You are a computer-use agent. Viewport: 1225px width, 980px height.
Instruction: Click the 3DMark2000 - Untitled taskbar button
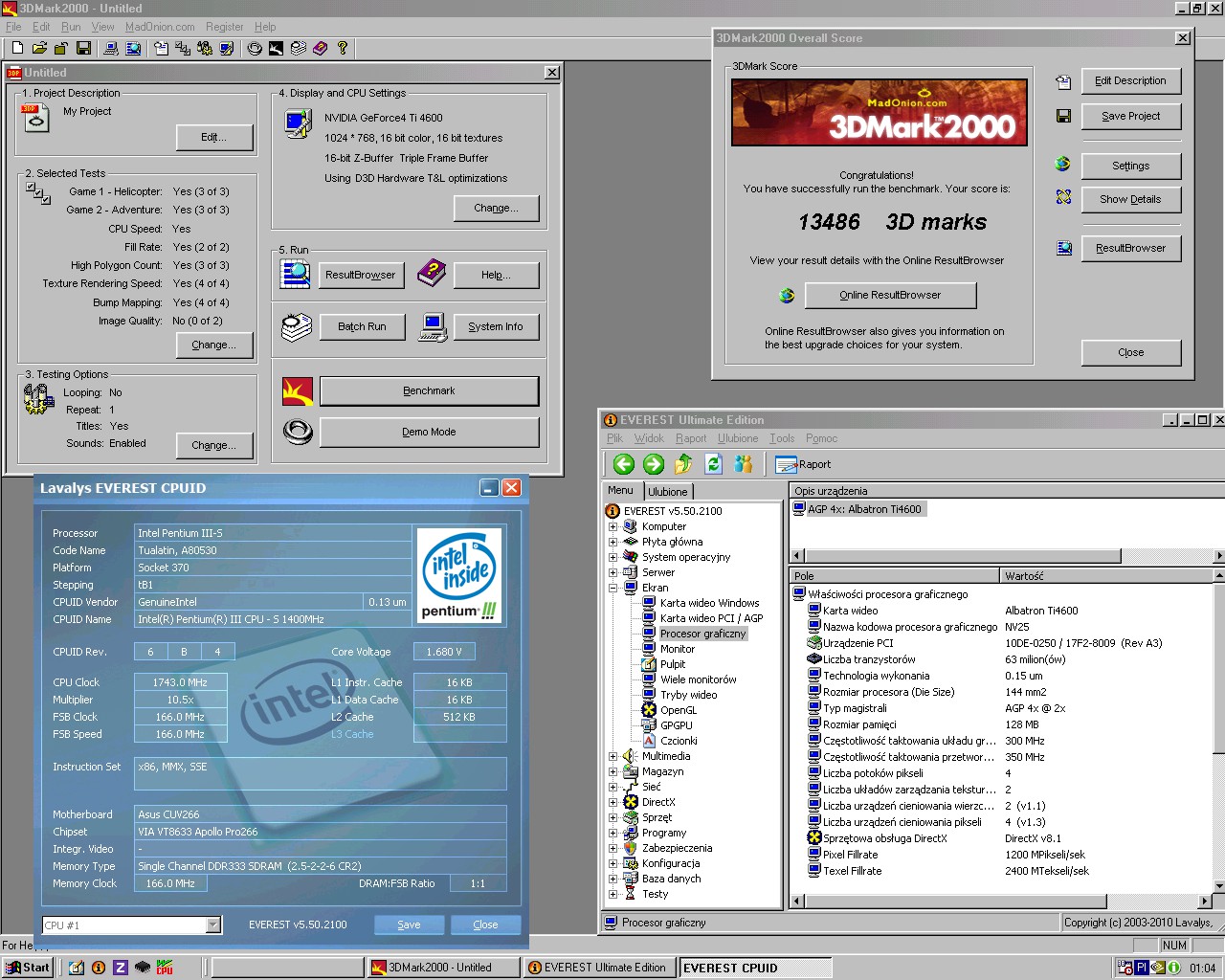click(x=443, y=968)
